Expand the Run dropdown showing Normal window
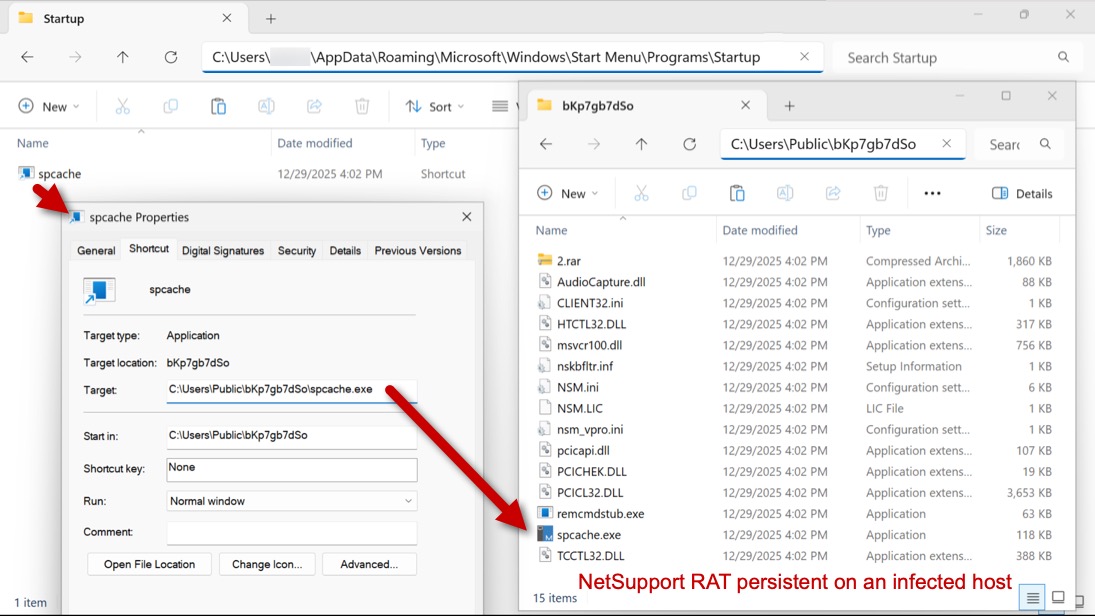Screen dimensions: 1095x616 pyautogui.click(x=291, y=501)
